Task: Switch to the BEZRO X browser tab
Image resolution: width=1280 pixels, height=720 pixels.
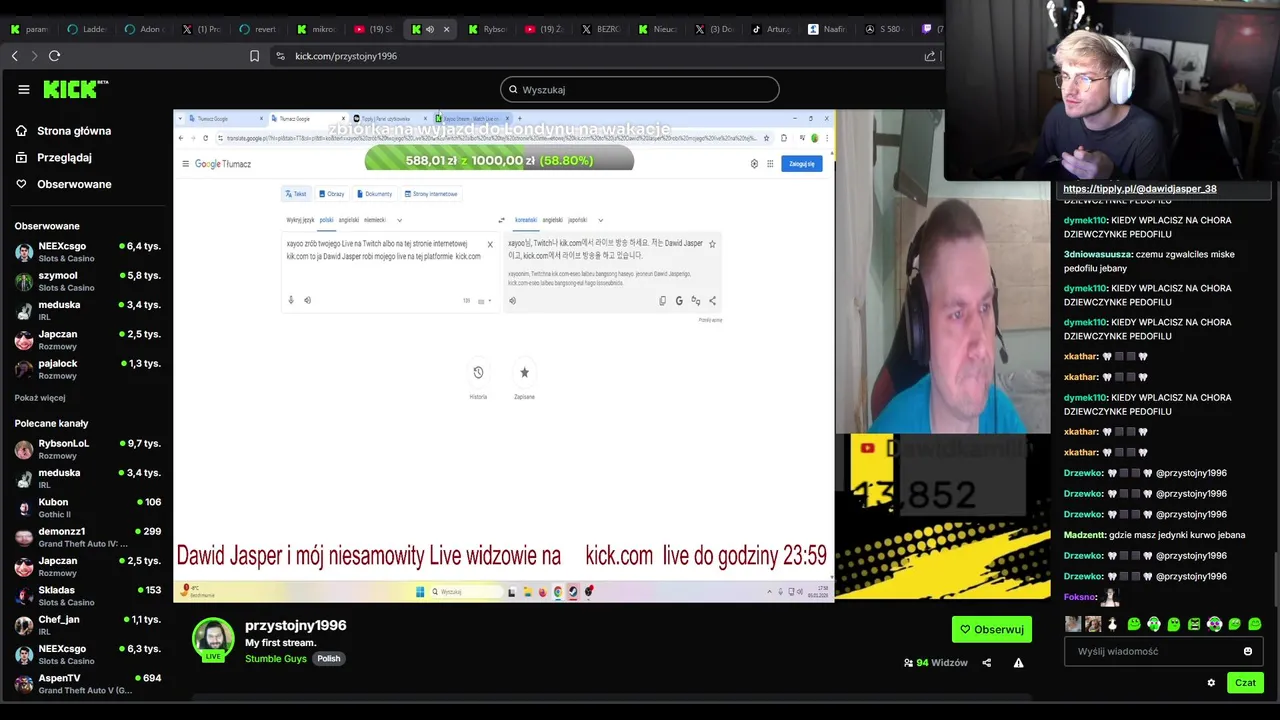Action: click(x=600, y=29)
